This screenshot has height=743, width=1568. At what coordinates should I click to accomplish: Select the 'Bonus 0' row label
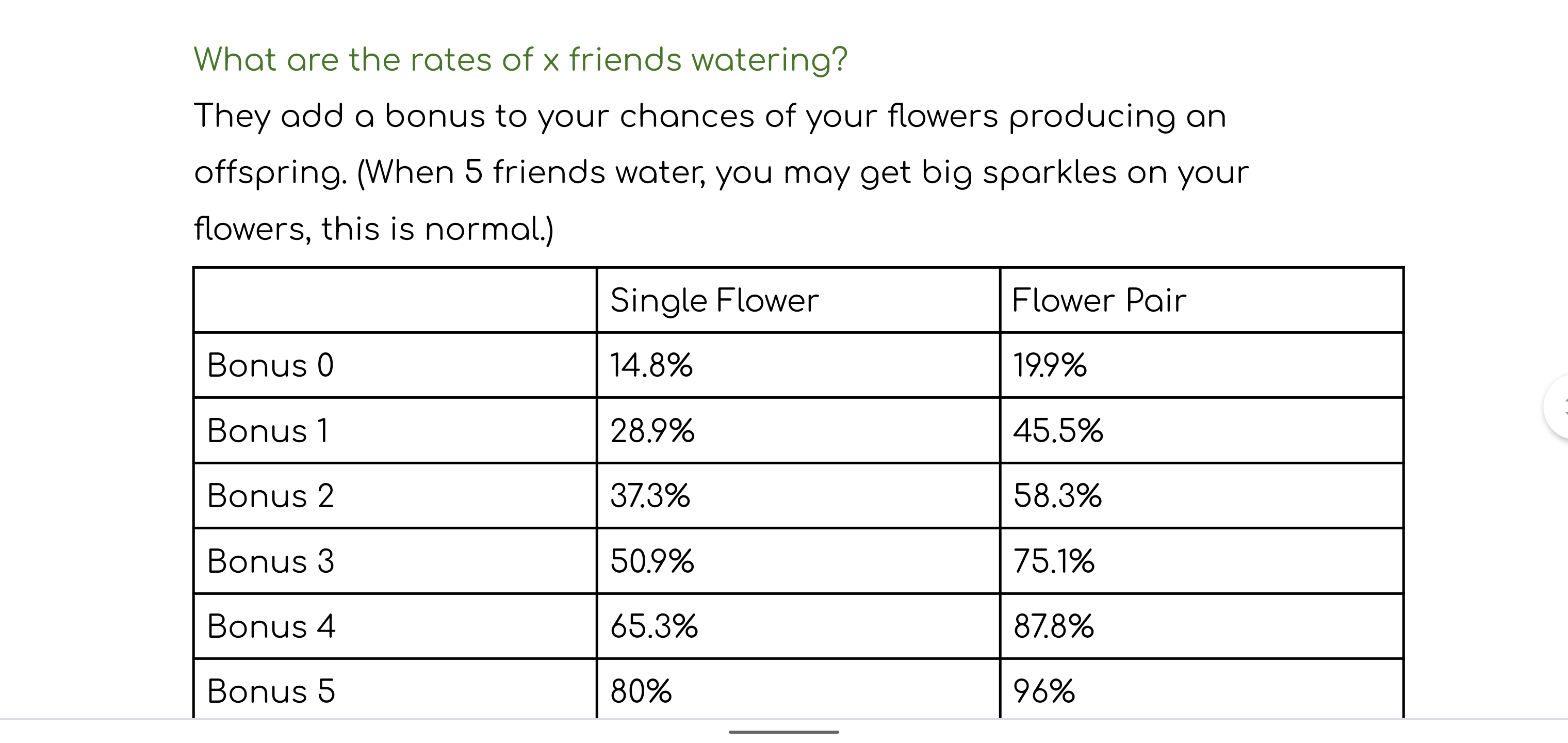[x=271, y=365]
